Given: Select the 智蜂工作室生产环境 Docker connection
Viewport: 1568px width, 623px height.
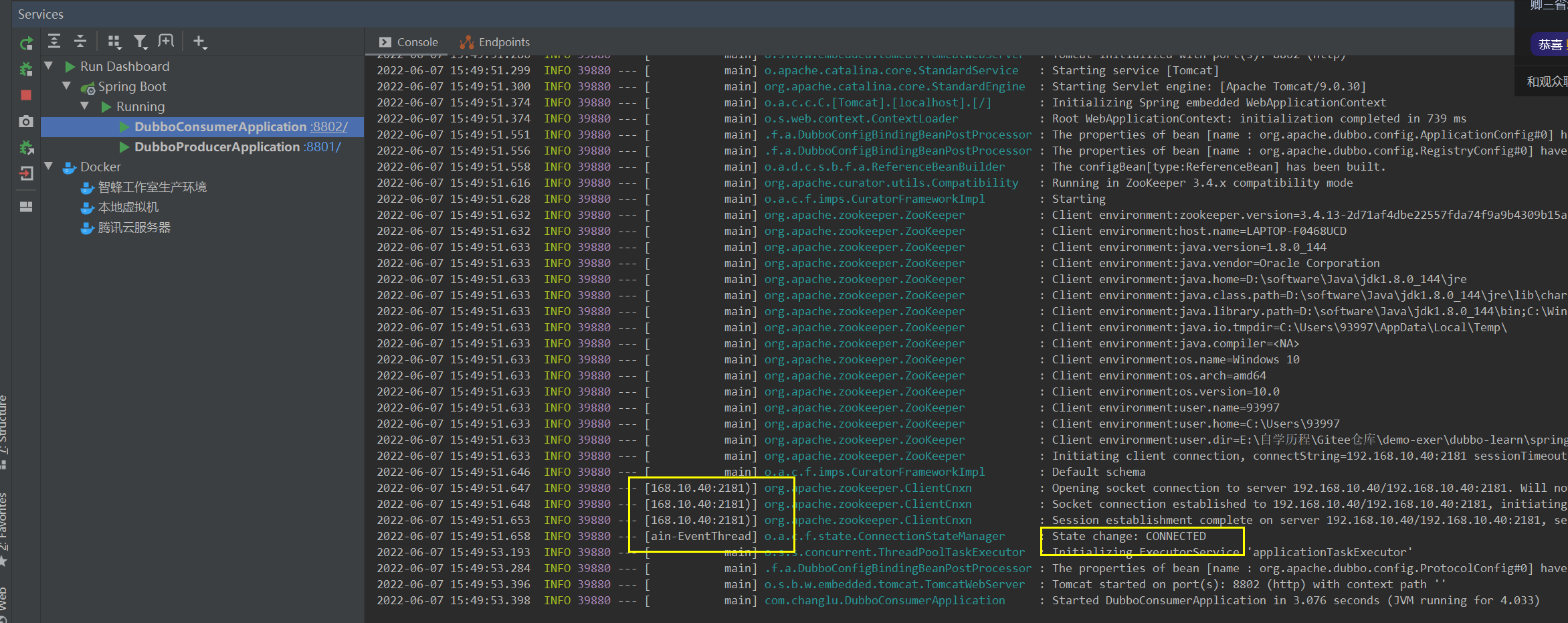Looking at the screenshot, I should 152,187.
